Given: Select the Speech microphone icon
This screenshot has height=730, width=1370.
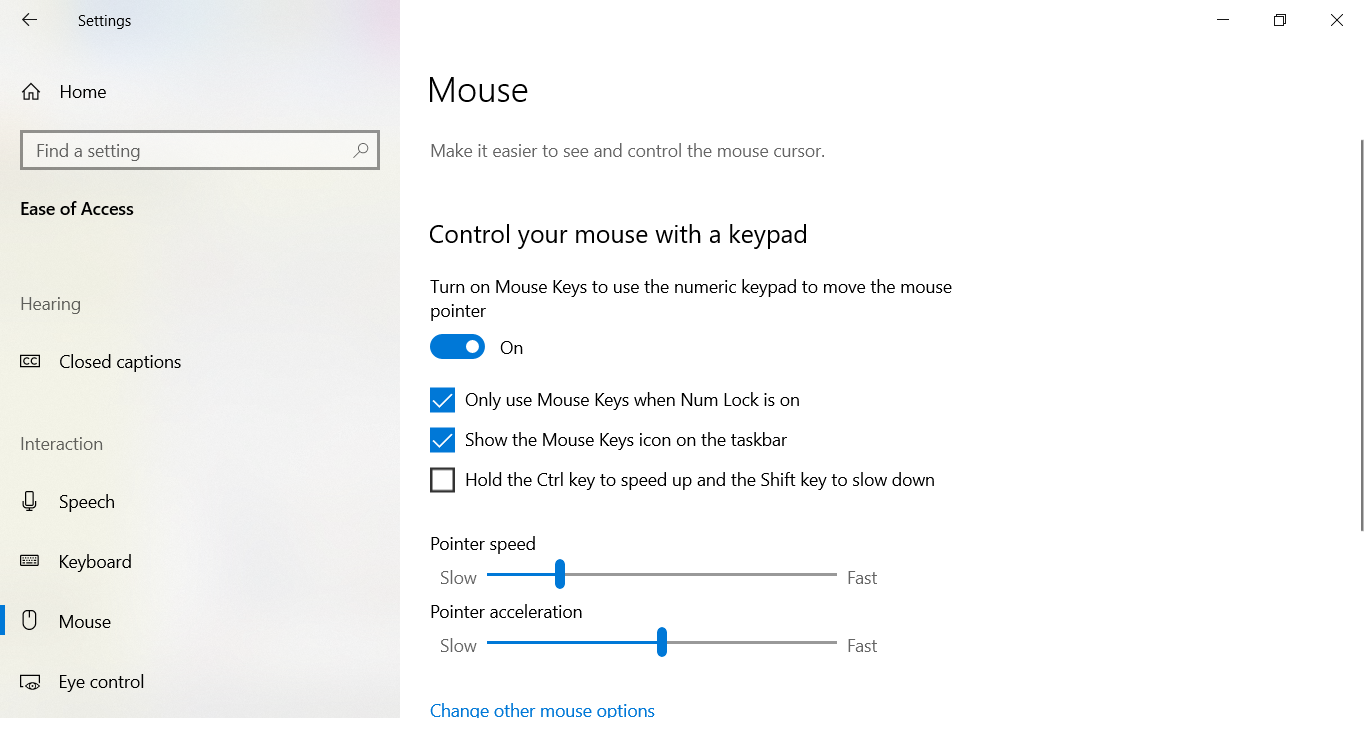Looking at the screenshot, I should 31,501.
